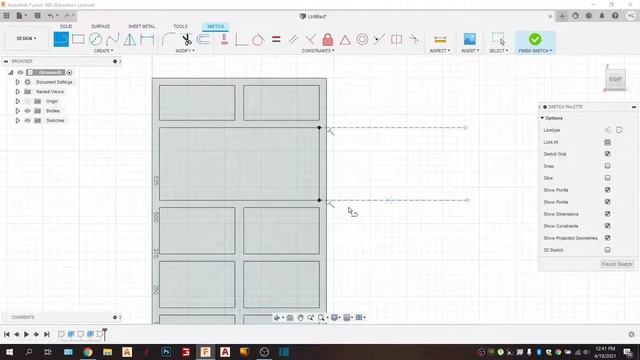This screenshot has height=360, width=640.
Task: Expand the Document Settings node
Action: pos(18,82)
